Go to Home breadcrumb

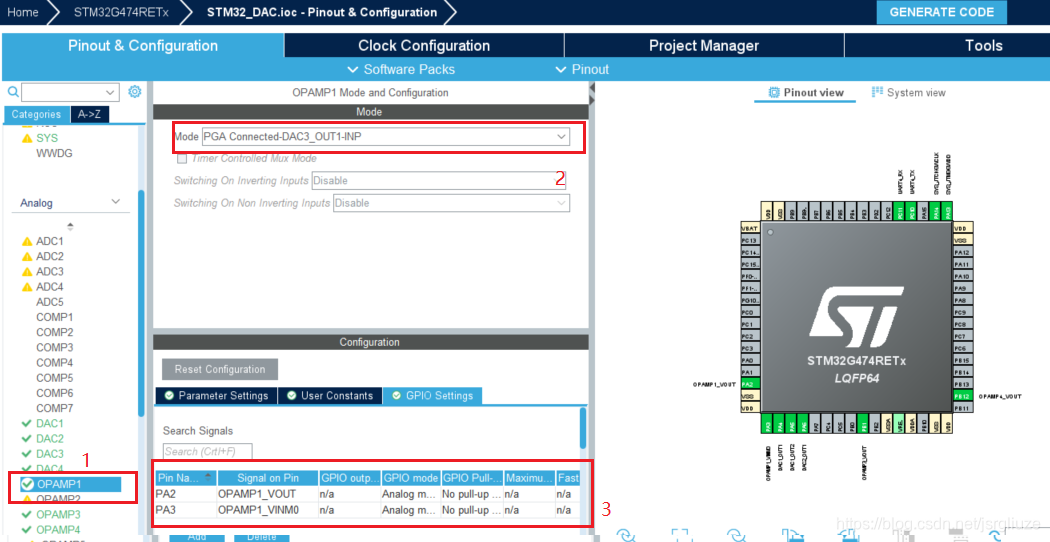22,12
